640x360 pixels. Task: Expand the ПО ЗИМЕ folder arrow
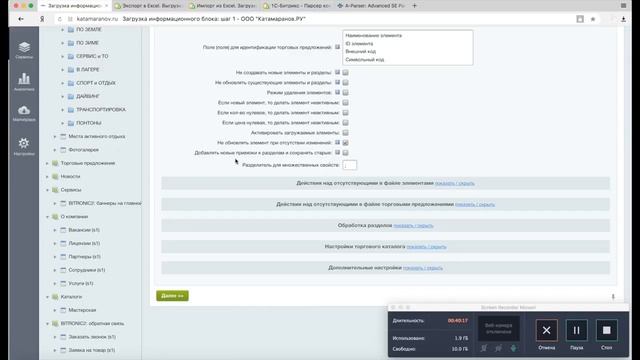62,43
